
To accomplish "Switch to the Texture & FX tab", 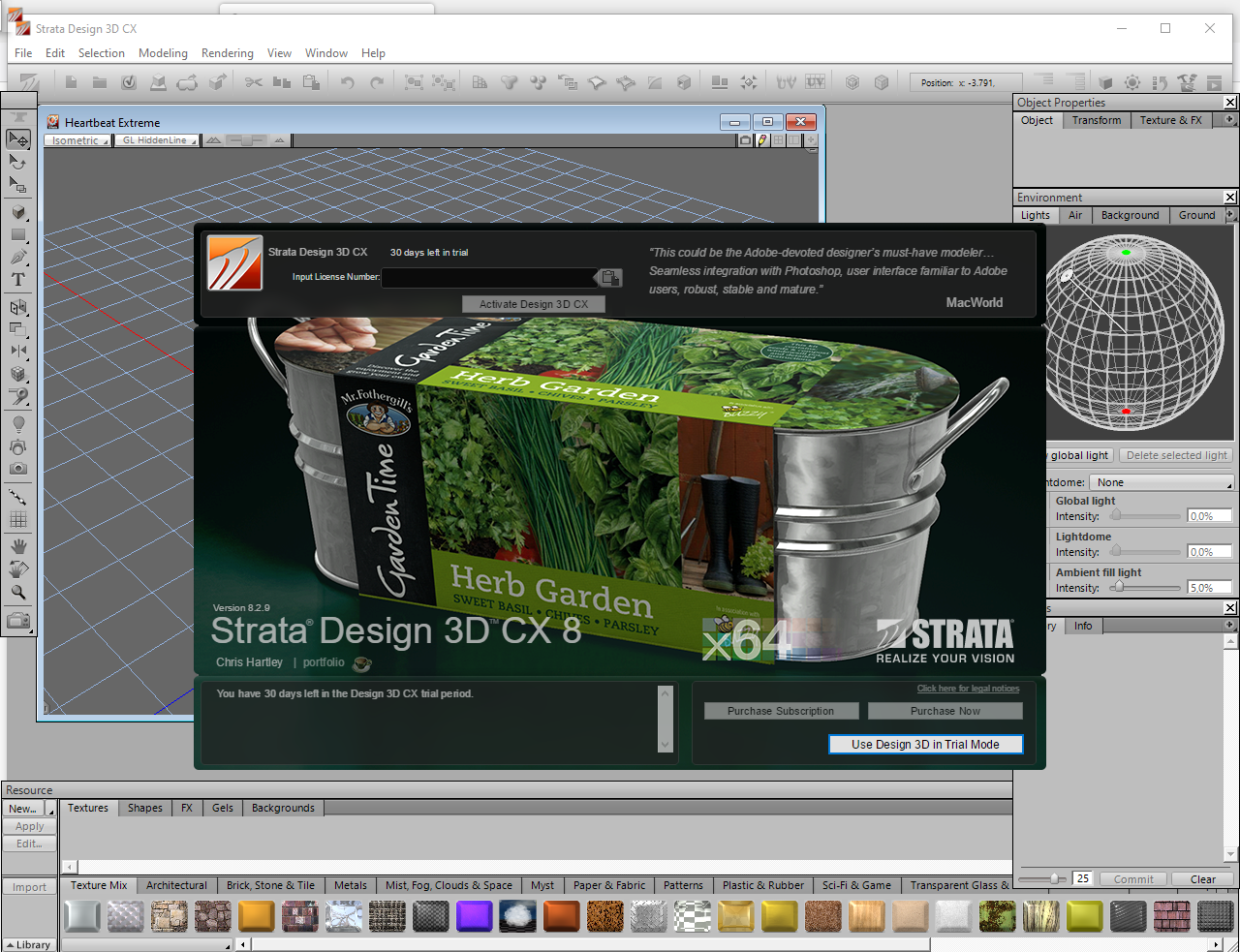I will (x=1170, y=120).
